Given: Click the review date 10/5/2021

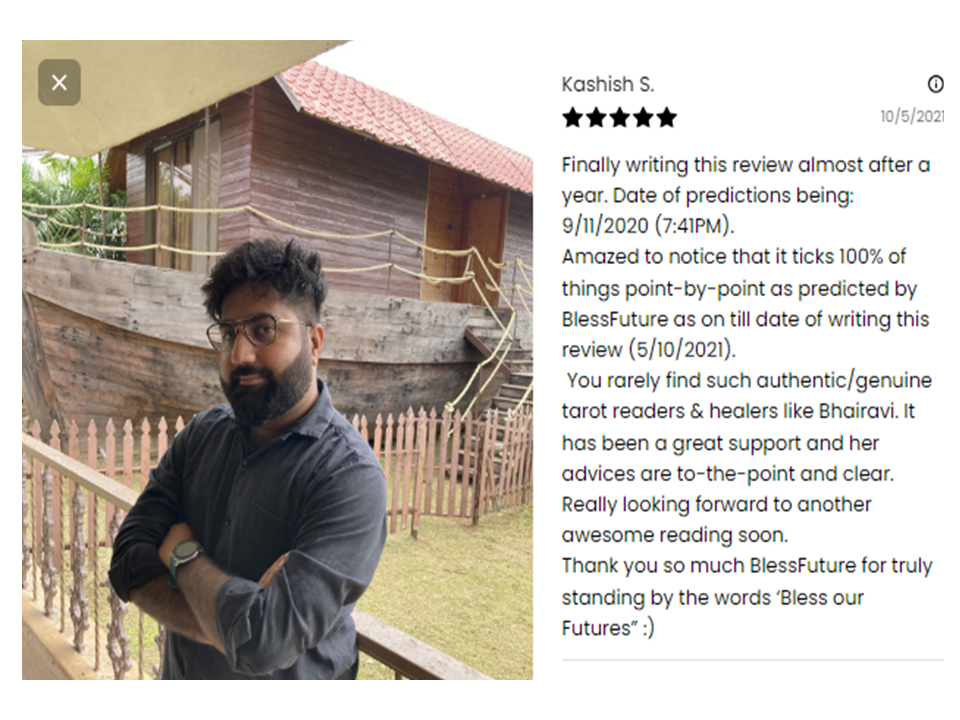Looking at the screenshot, I should coord(912,116).
